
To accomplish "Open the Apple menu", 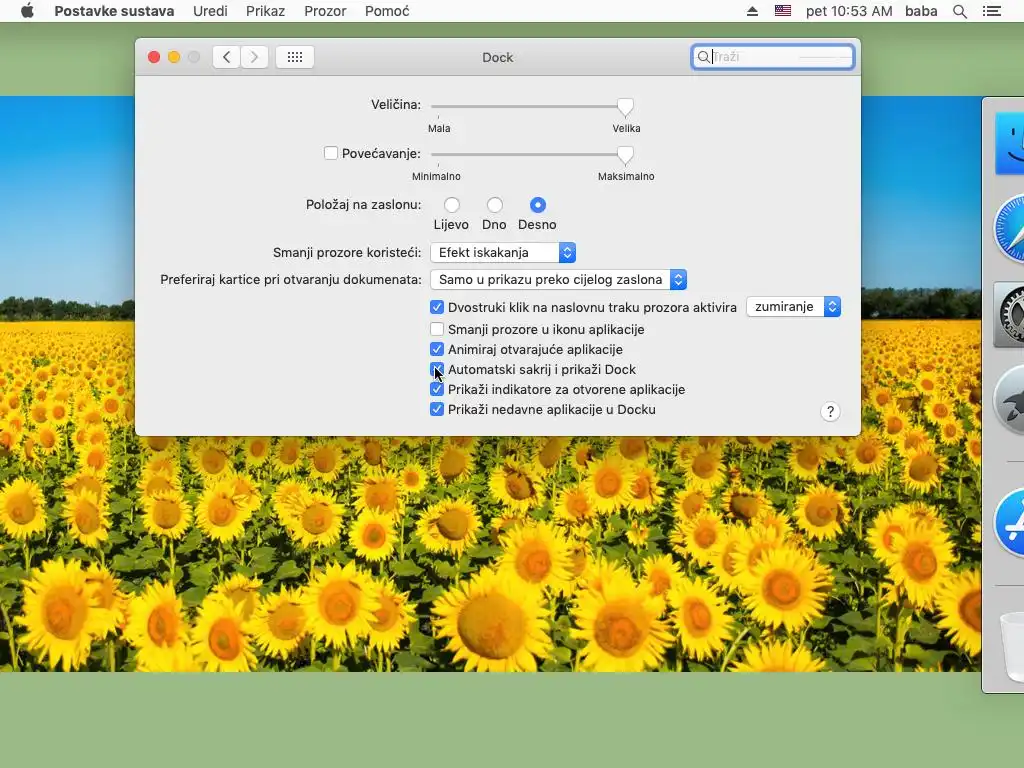I will [27, 11].
